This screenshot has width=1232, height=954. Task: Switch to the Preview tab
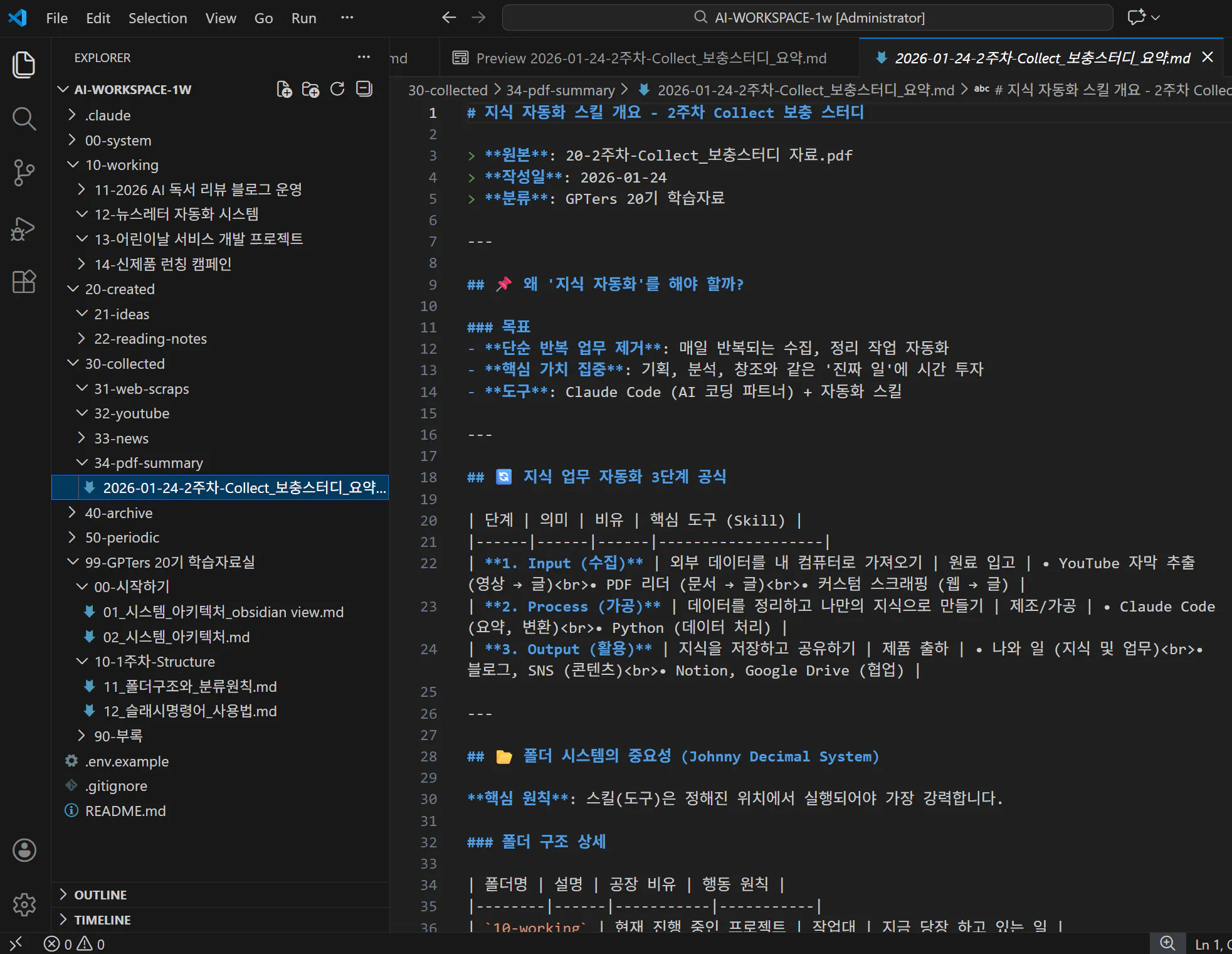pyautogui.click(x=641, y=57)
